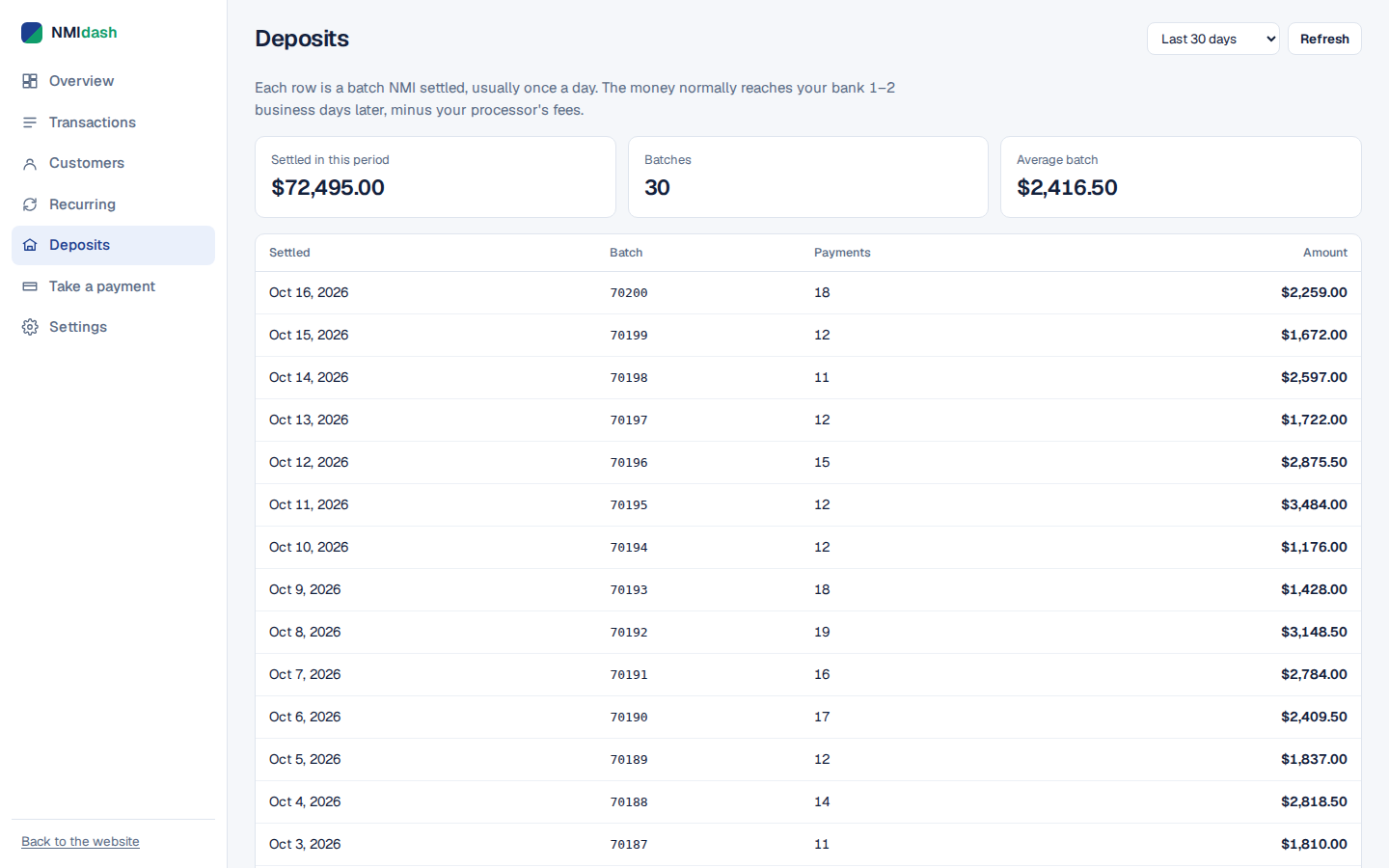Click the Settings gear icon
1389x868 pixels.
coord(30,327)
